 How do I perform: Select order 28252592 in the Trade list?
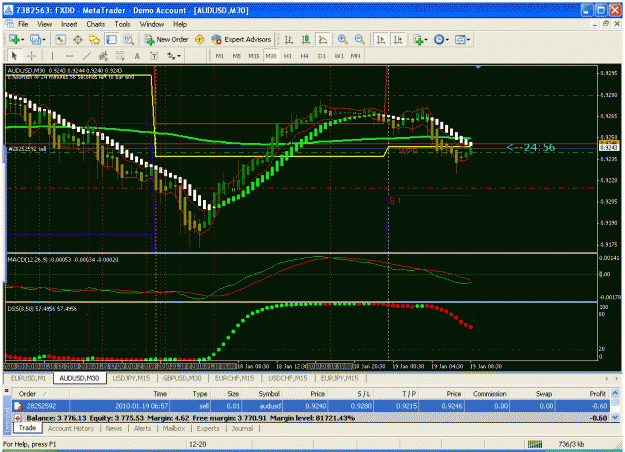tap(311, 406)
